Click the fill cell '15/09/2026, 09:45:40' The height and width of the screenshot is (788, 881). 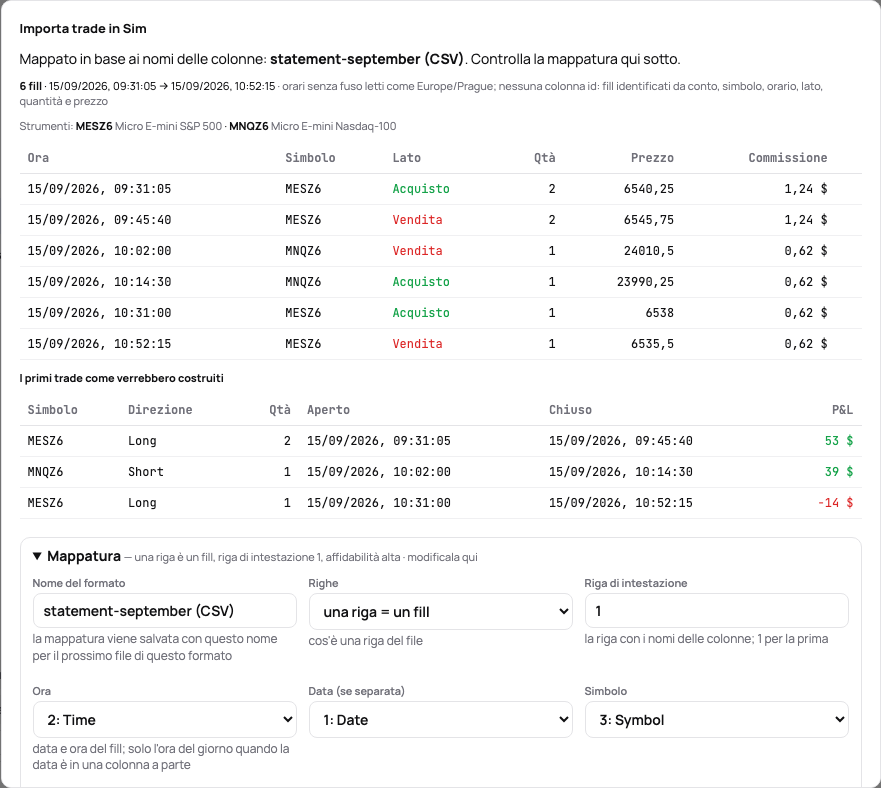(x=99, y=220)
